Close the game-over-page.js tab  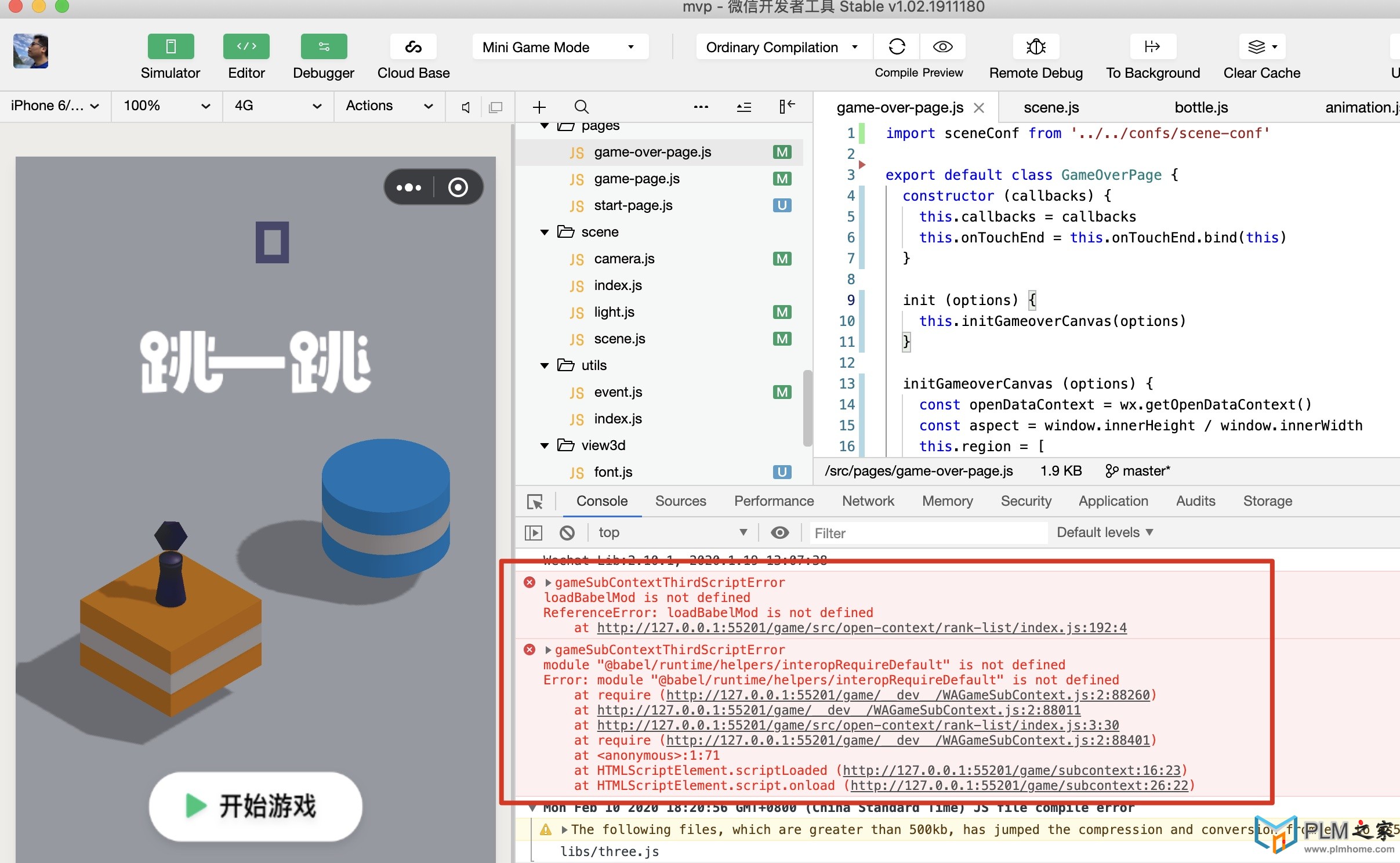(x=979, y=108)
